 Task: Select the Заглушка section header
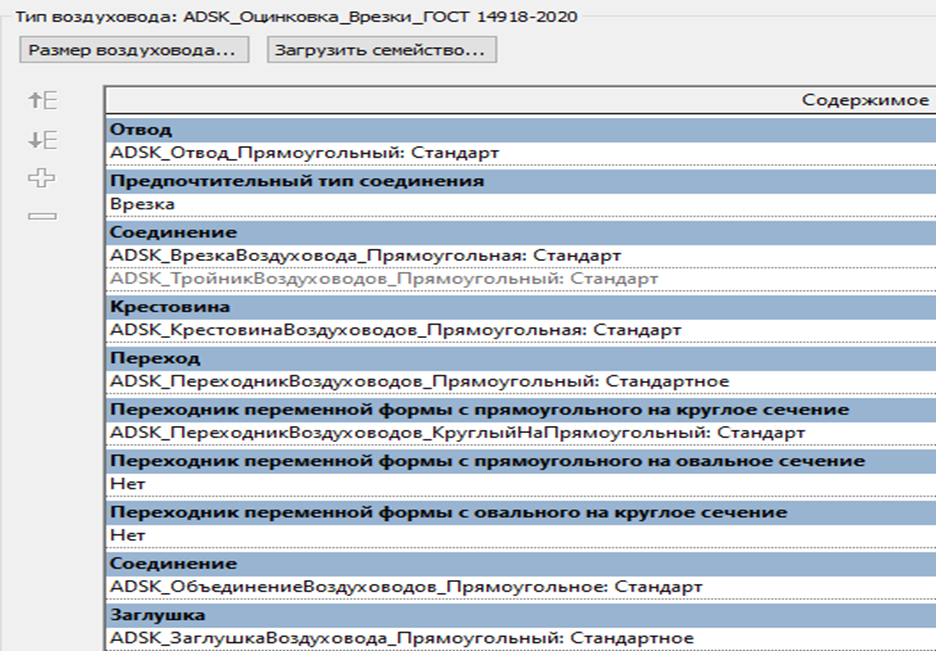coord(521,615)
